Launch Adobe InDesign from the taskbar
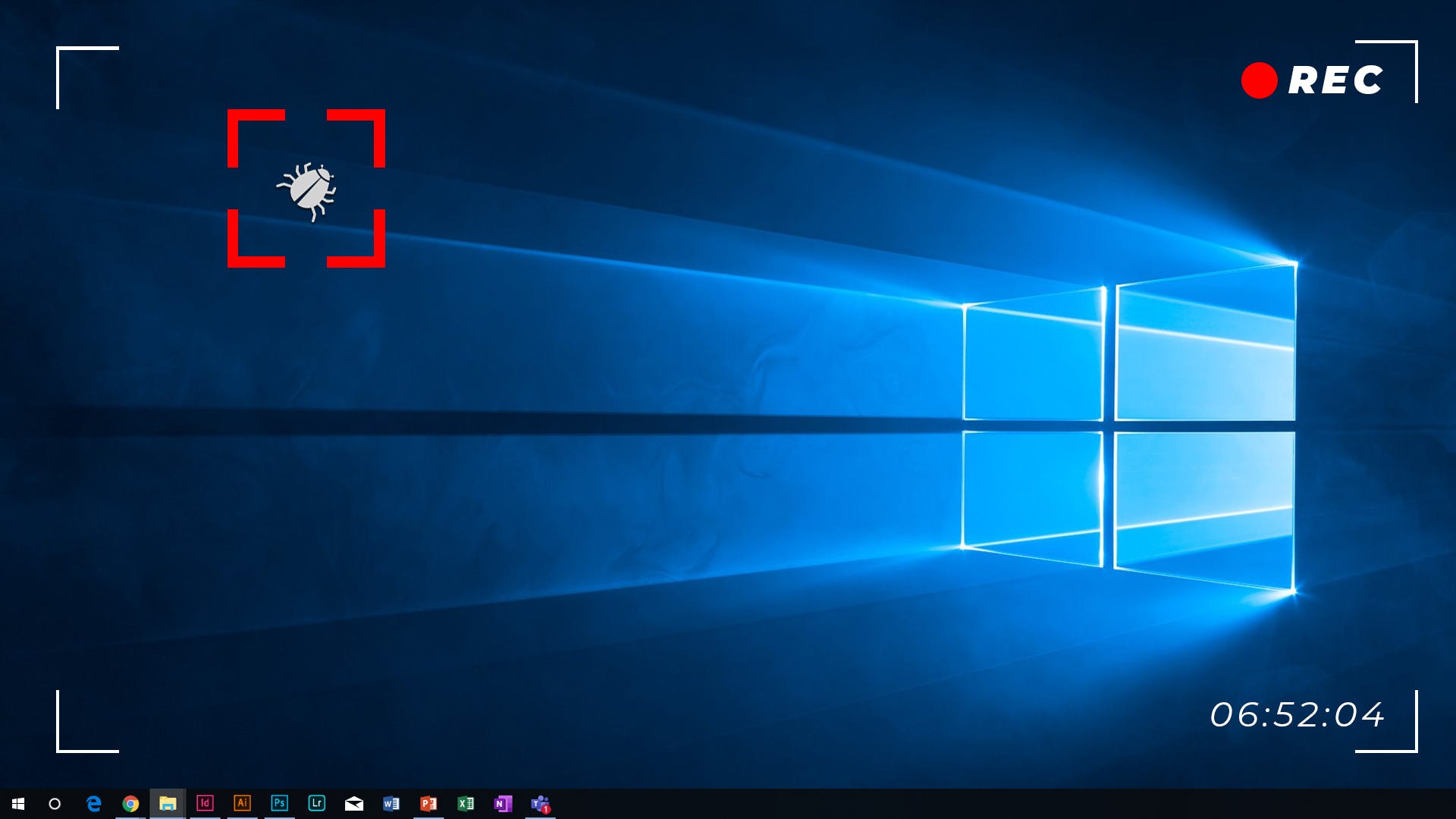The height and width of the screenshot is (819, 1456). tap(205, 803)
